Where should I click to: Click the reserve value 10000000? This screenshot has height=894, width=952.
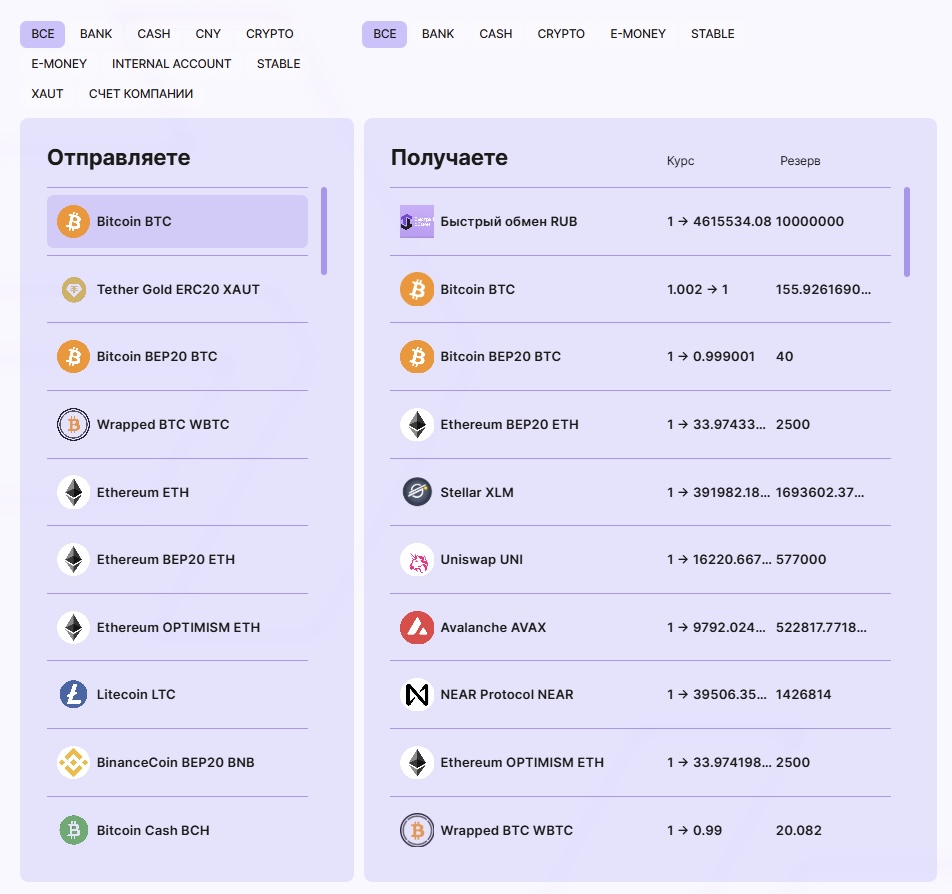pos(810,222)
